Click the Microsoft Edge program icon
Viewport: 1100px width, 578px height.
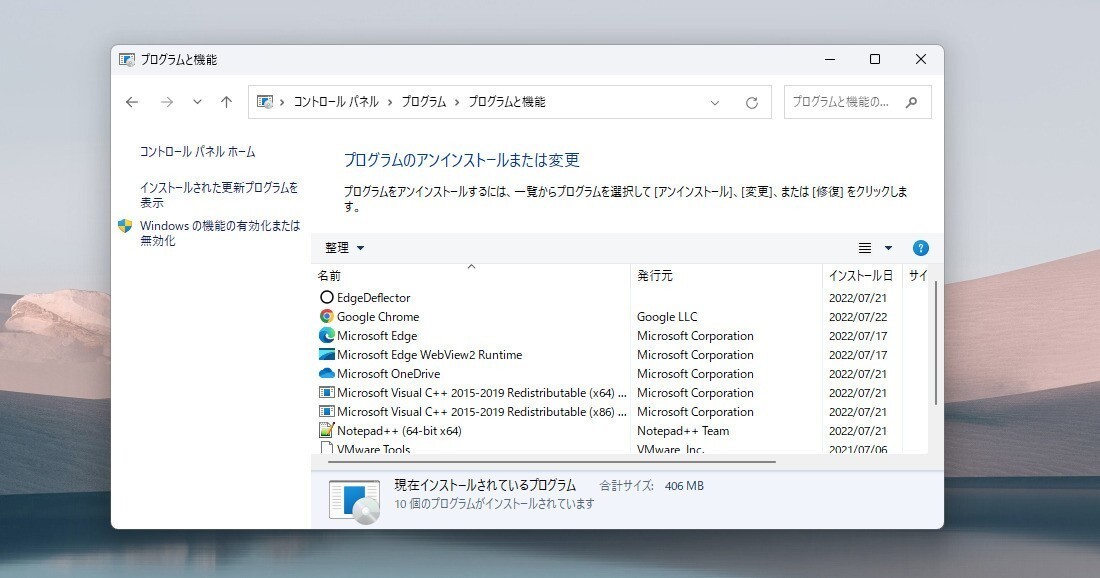coord(326,335)
